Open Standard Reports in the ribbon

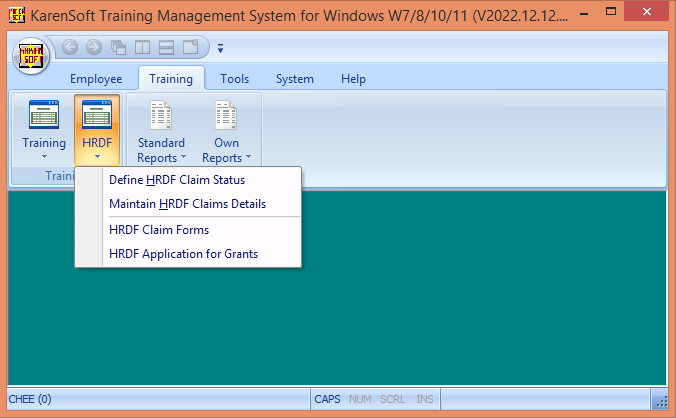(161, 130)
